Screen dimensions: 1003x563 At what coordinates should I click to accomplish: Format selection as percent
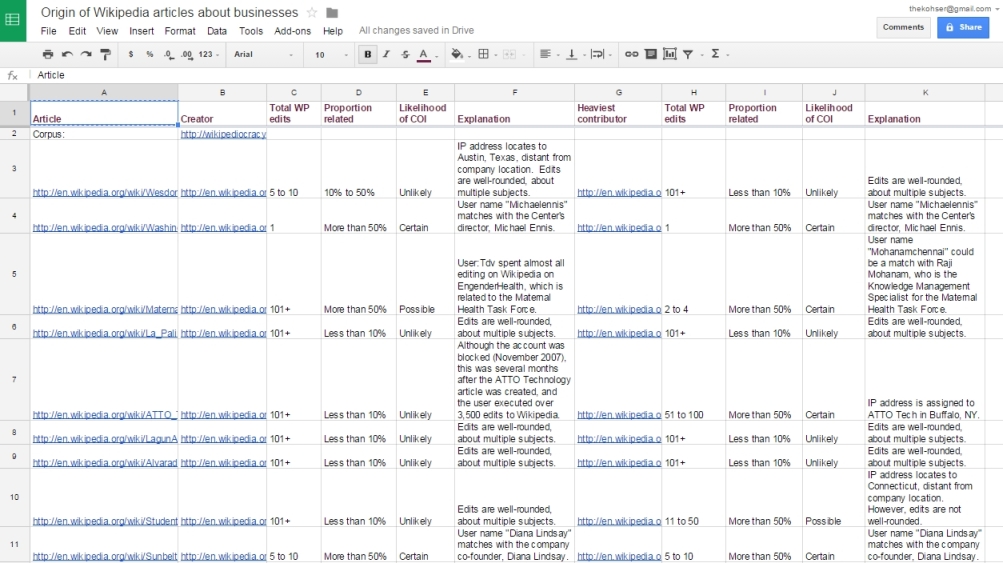point(150,54)
